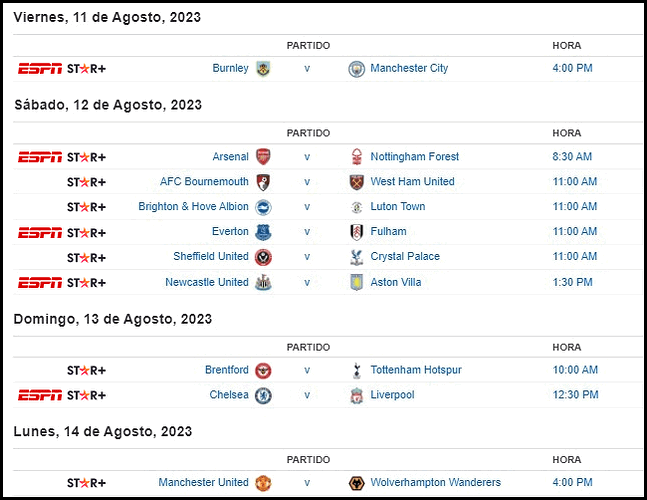Open the Crystal Palace team link

405,256
